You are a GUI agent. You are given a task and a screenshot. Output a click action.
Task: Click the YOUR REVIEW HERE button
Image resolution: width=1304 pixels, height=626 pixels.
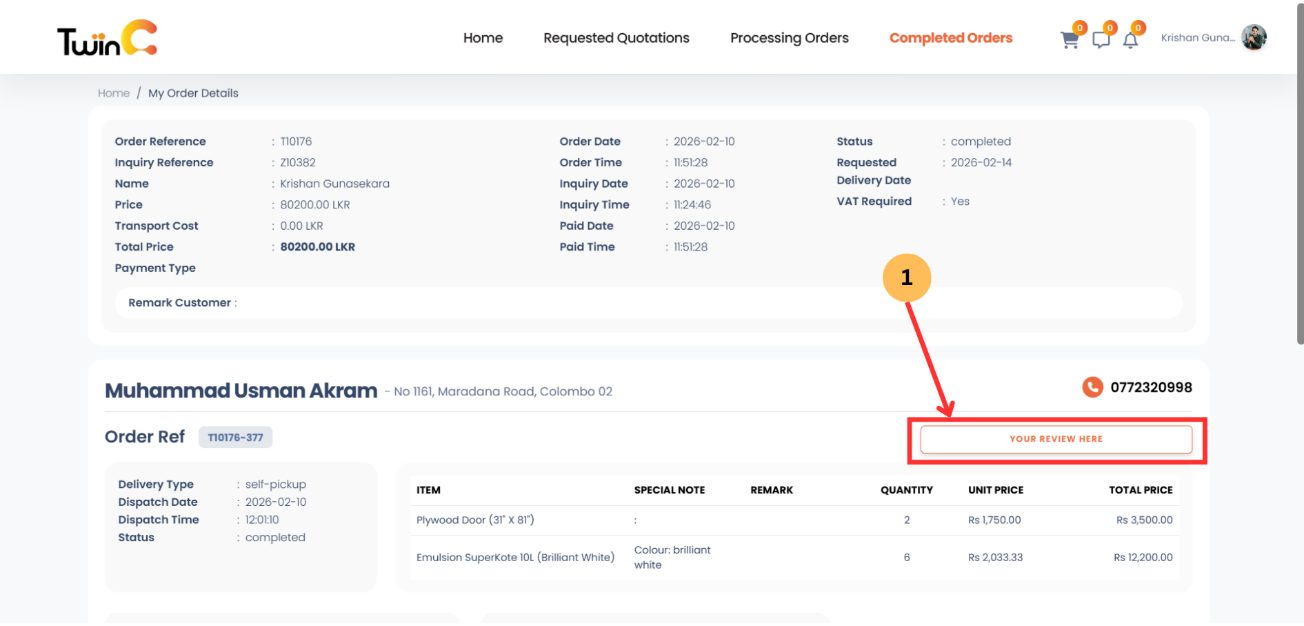pyautogui.click(x=1056, y=439)
